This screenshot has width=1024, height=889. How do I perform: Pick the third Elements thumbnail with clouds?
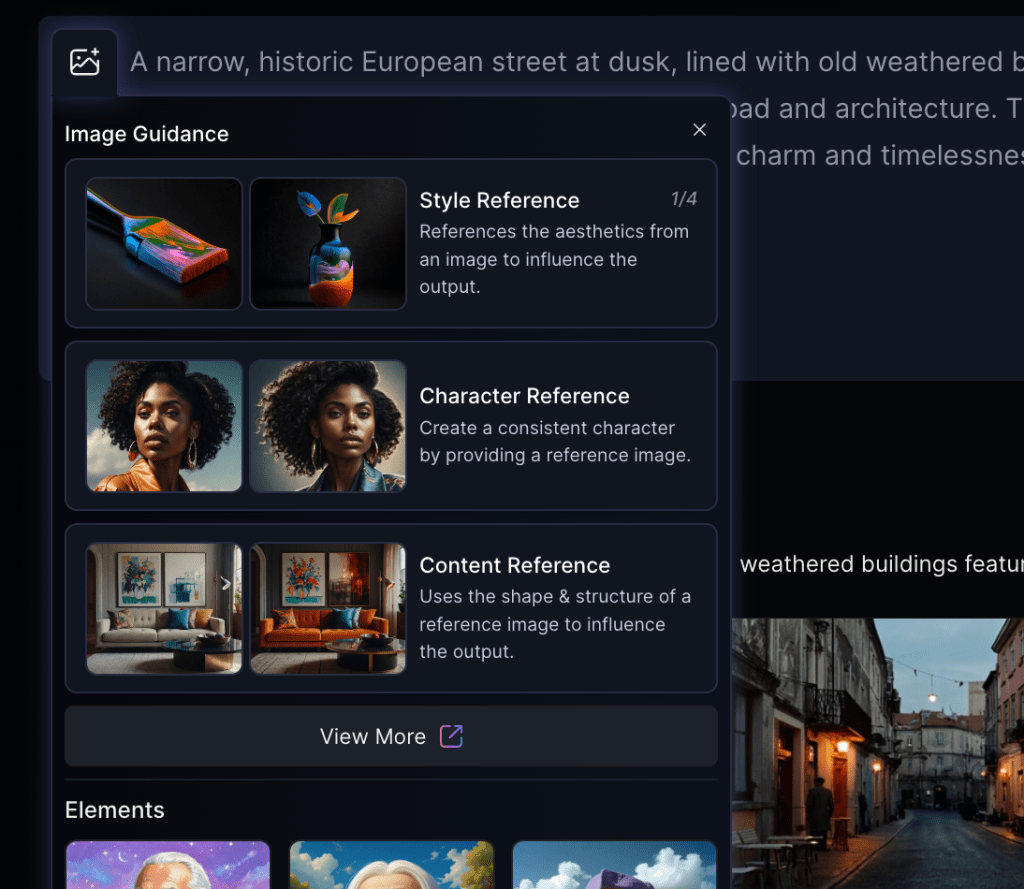coord(614,865)
